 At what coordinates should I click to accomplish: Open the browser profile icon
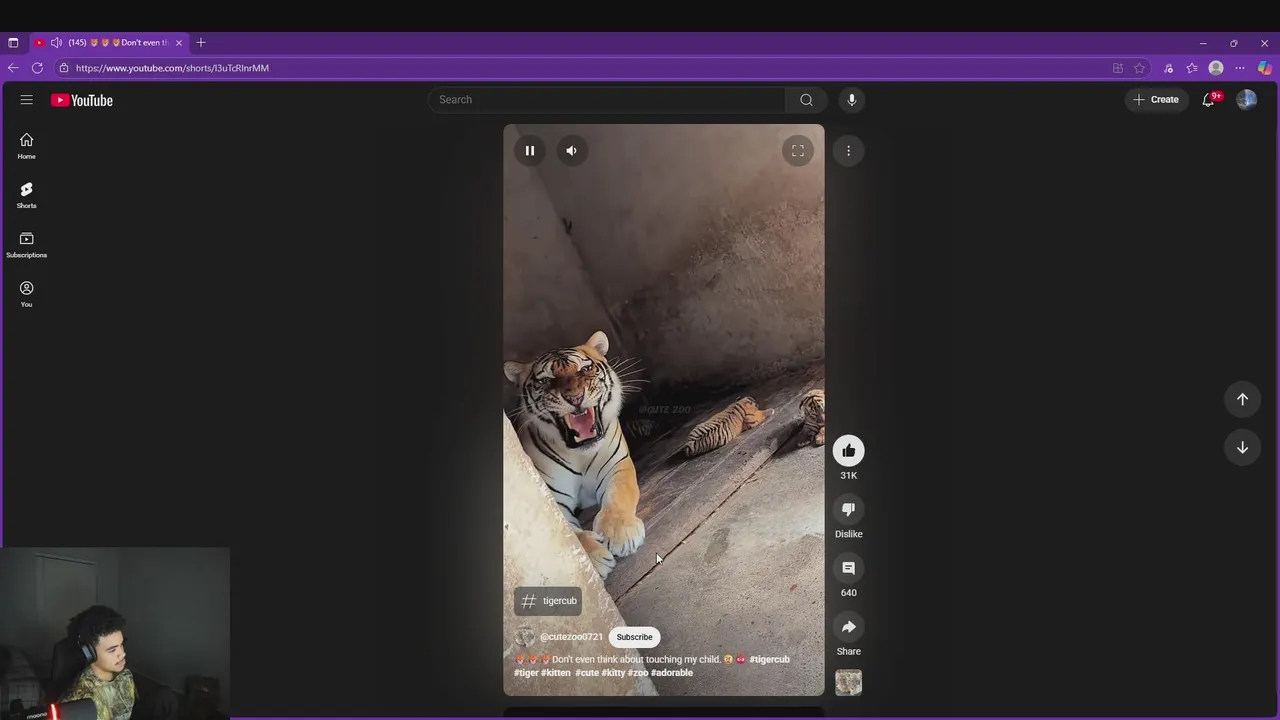pos(1216,68)
